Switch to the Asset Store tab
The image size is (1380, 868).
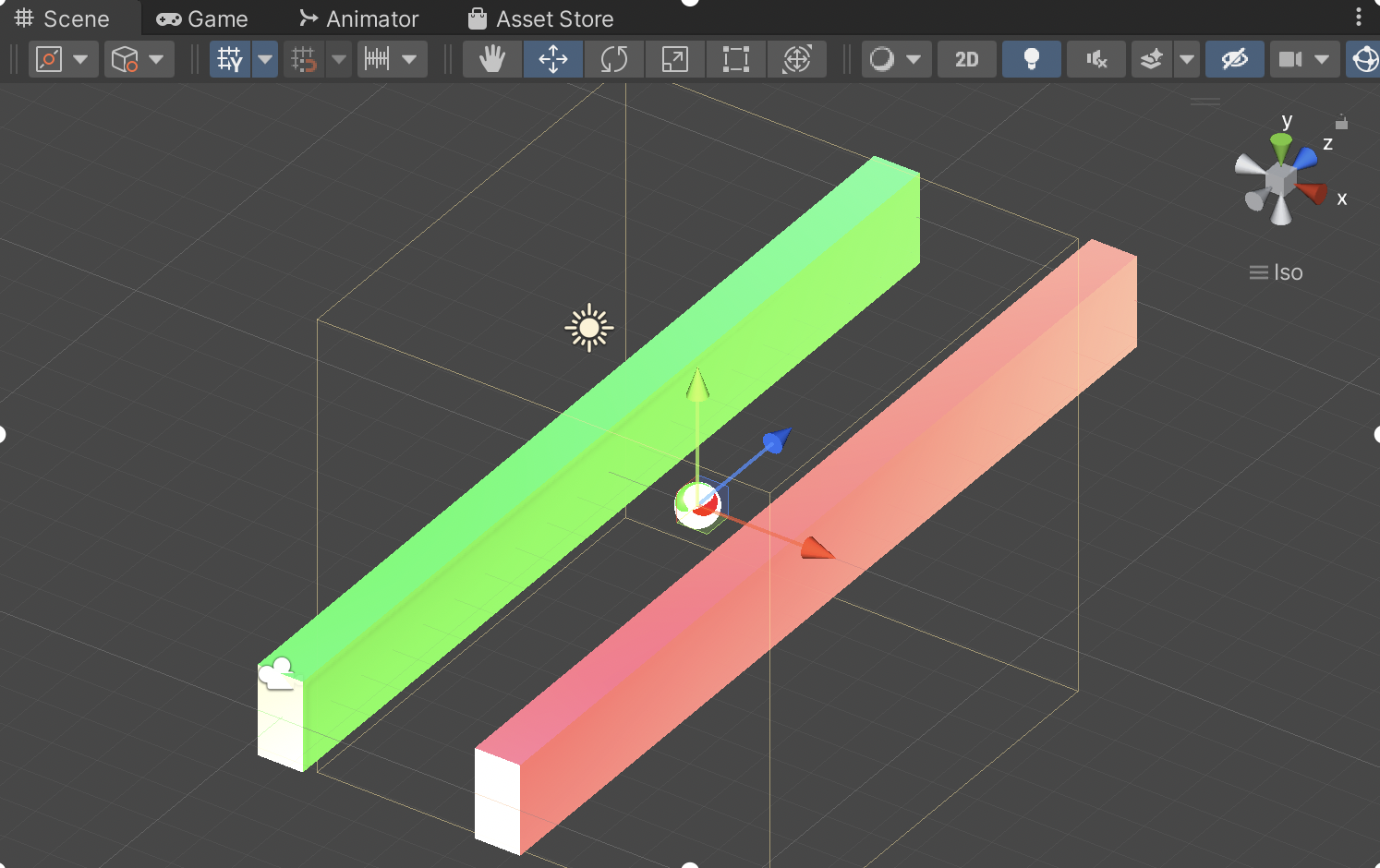541,18
